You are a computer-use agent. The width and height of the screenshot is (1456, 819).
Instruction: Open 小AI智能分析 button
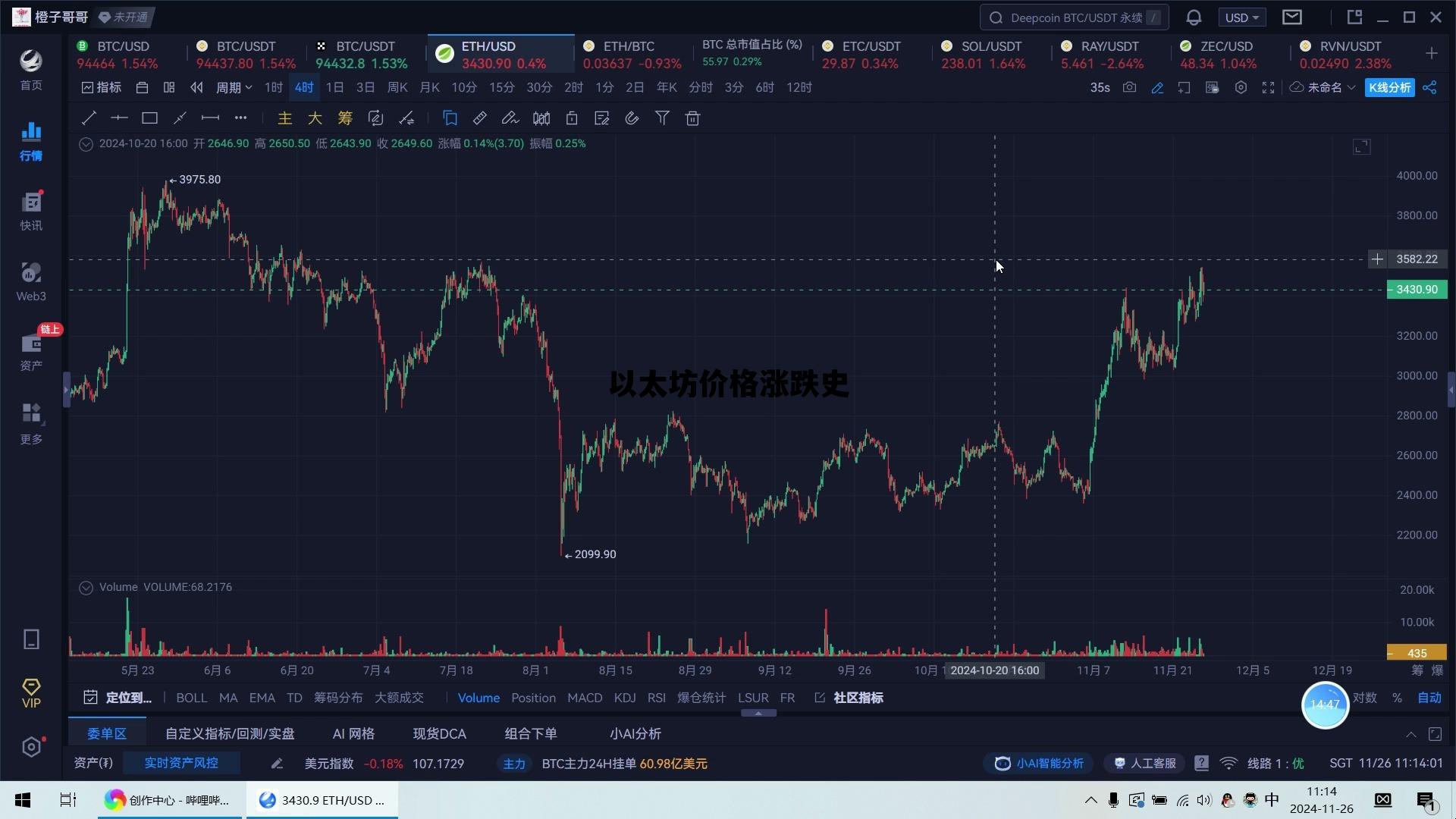pos(1039,764)
